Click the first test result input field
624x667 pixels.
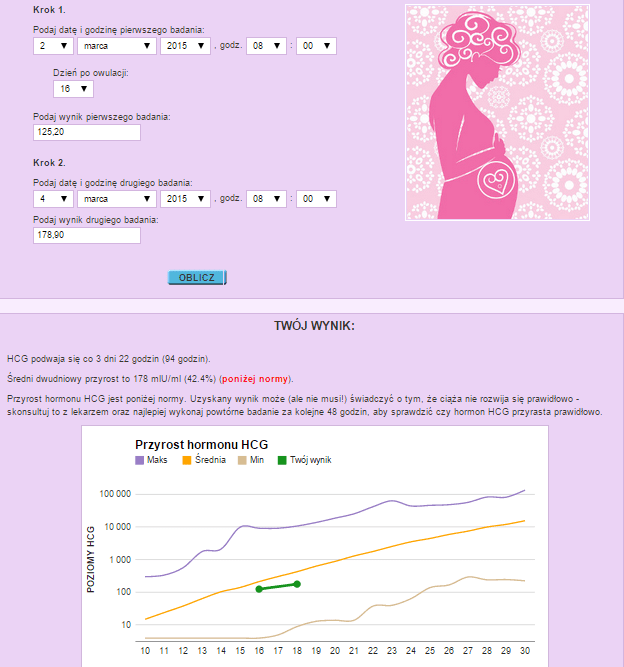tap(86, 132)
